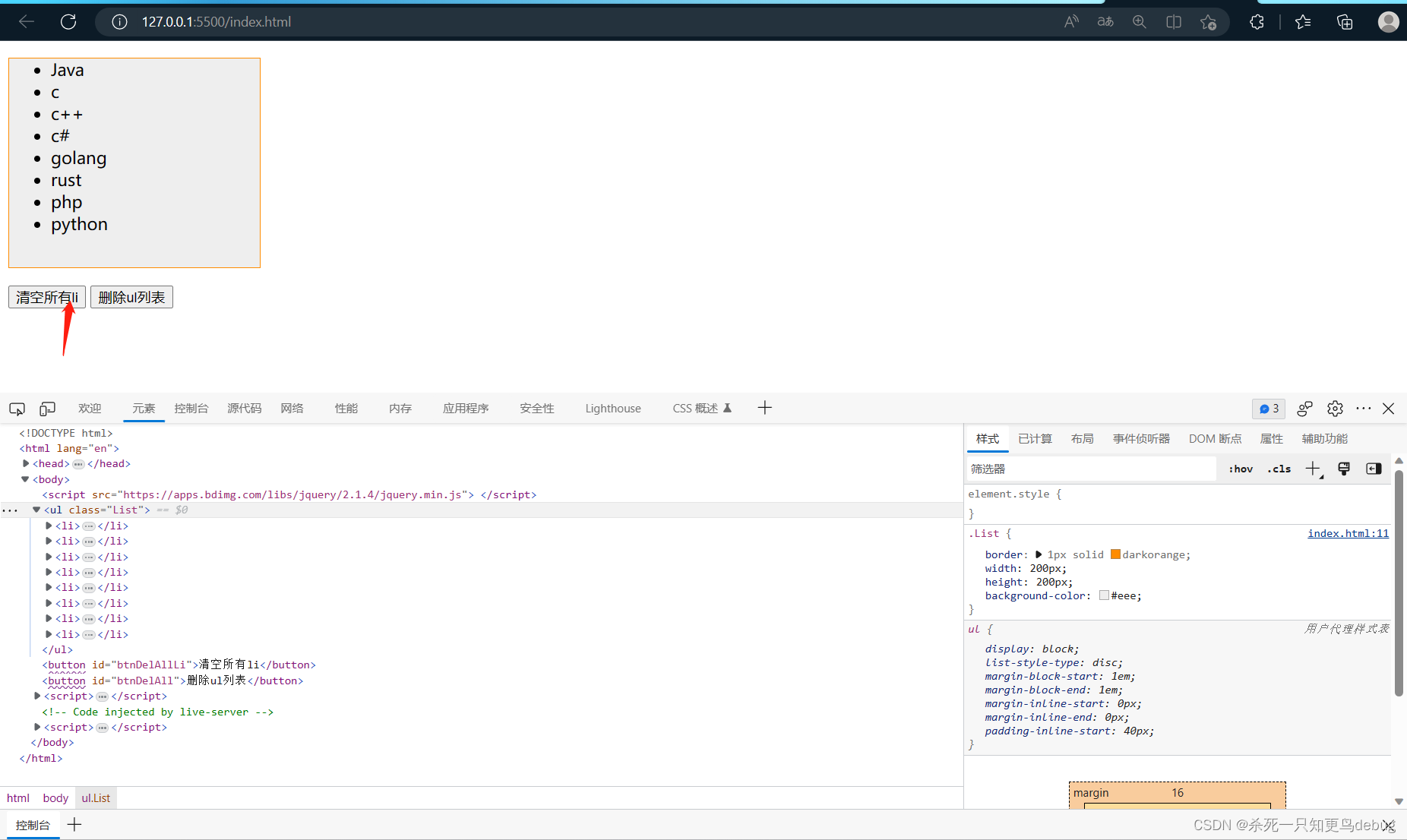
Task: Open the translate page icon
Action: 1105,22
